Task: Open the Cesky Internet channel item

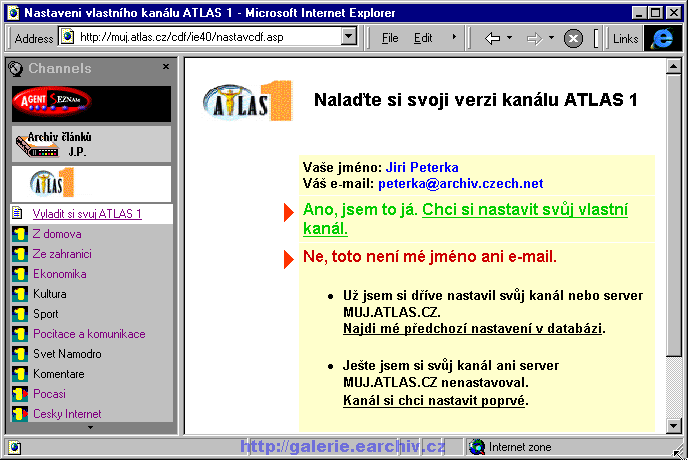Action: pyautogui.click(x=67, y=414)
